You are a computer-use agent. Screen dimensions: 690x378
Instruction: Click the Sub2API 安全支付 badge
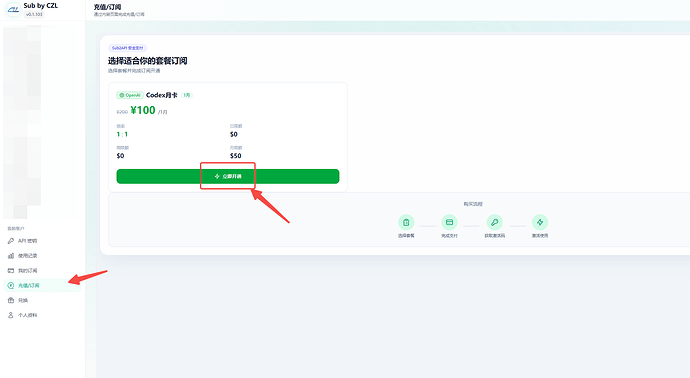[x=128, y=48]
